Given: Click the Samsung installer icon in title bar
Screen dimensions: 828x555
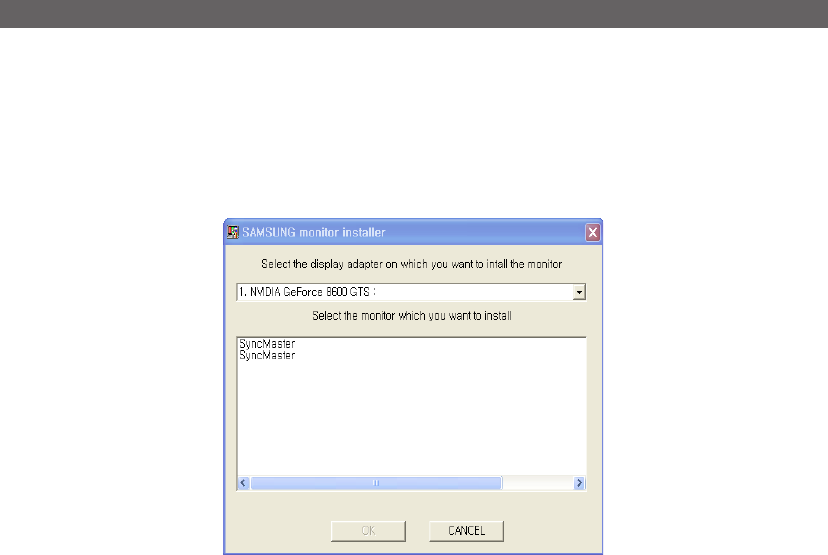Looking at the screenshot, I should tap(232, 232).
